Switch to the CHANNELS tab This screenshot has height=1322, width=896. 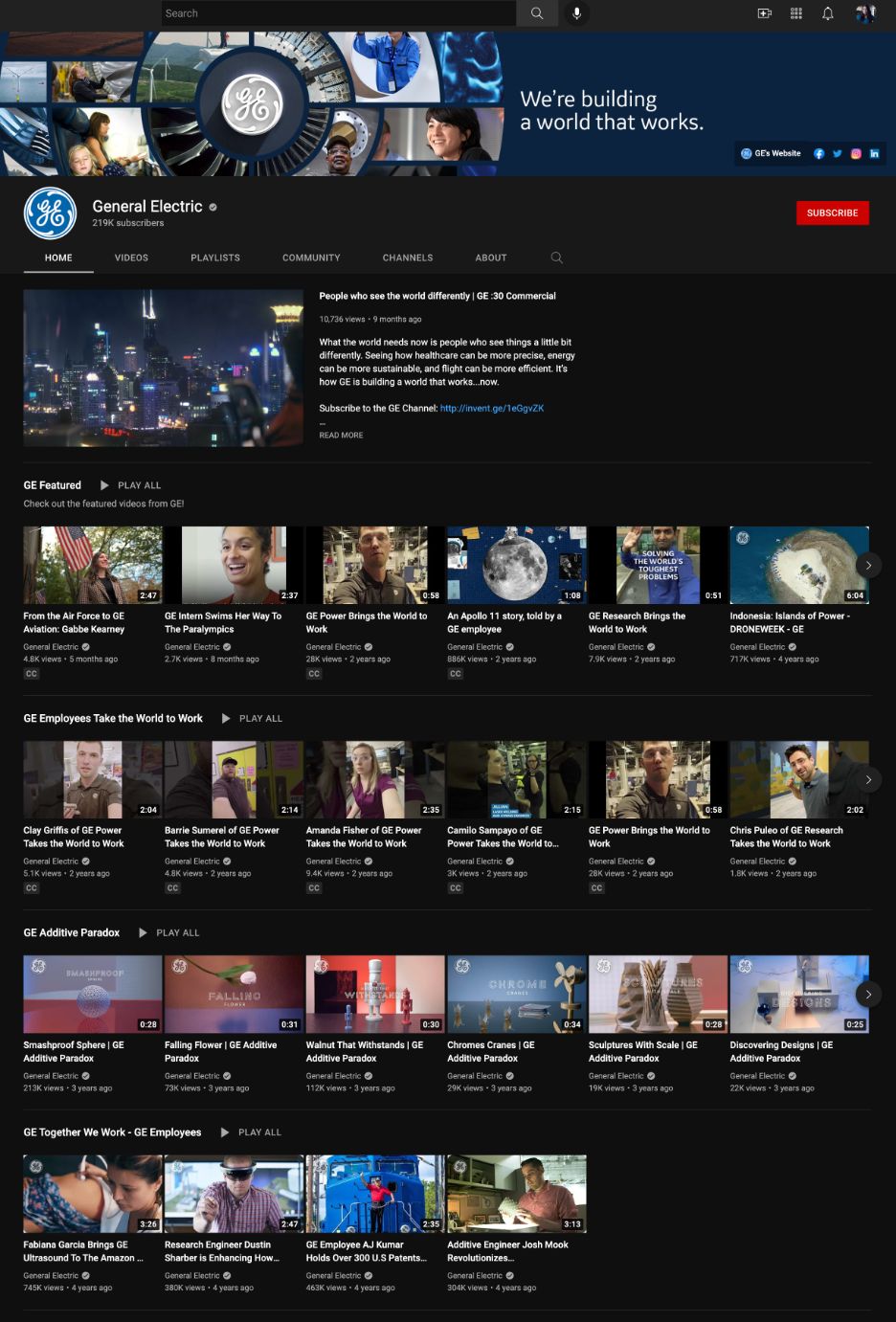[x=408, y=258]
